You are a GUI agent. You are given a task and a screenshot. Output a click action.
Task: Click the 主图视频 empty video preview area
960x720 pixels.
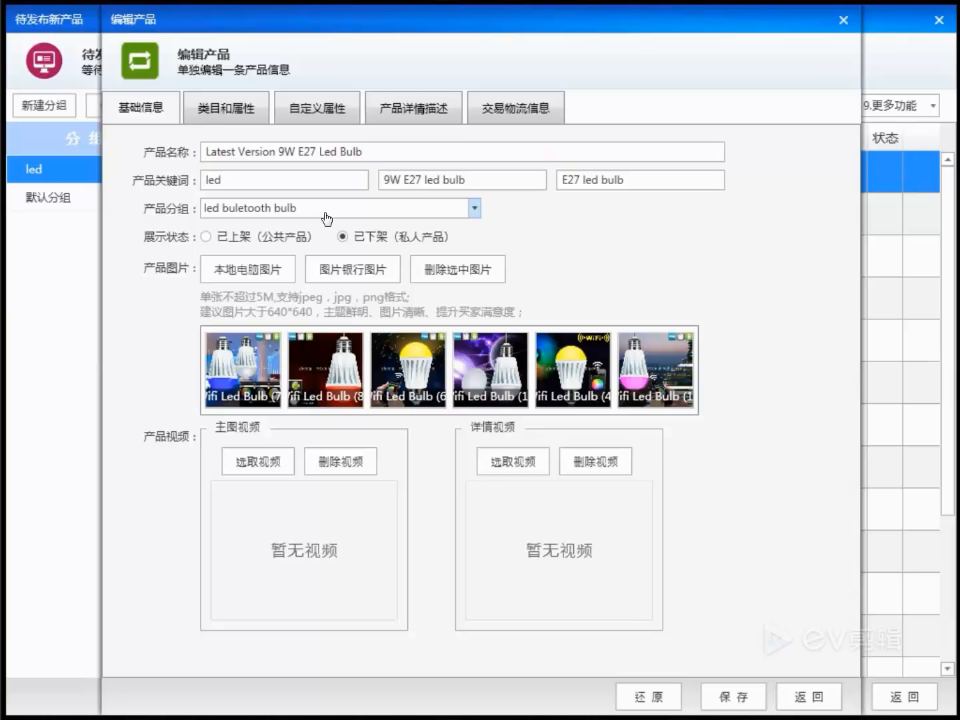[x=304, y=550]
